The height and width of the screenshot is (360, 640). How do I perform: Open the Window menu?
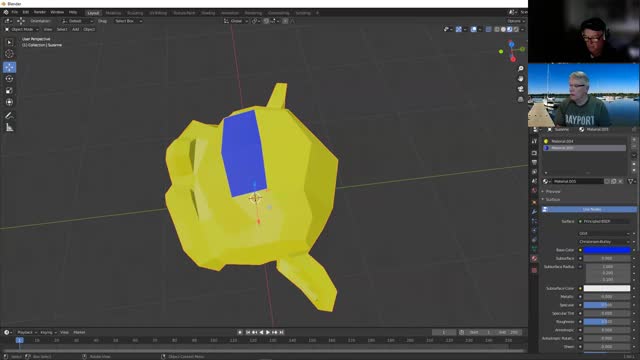[57, 13]
